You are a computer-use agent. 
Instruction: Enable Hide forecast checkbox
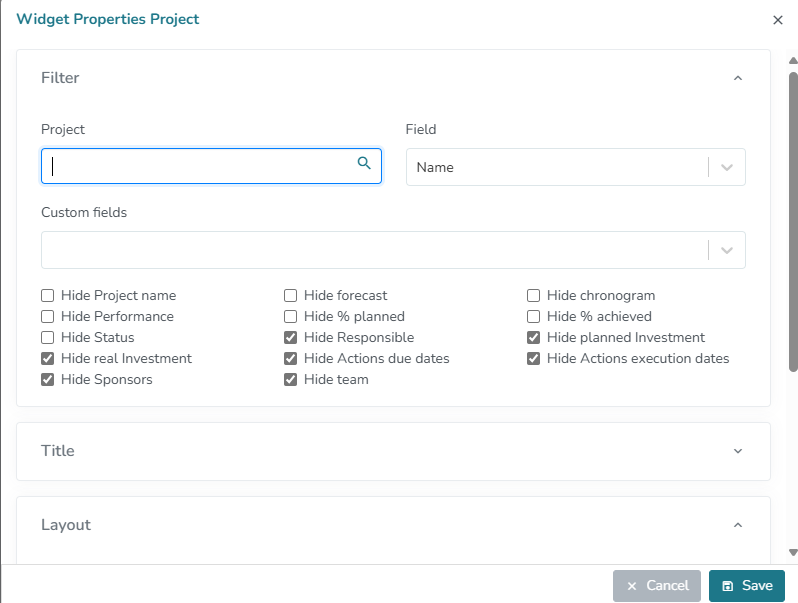[291, 296]
